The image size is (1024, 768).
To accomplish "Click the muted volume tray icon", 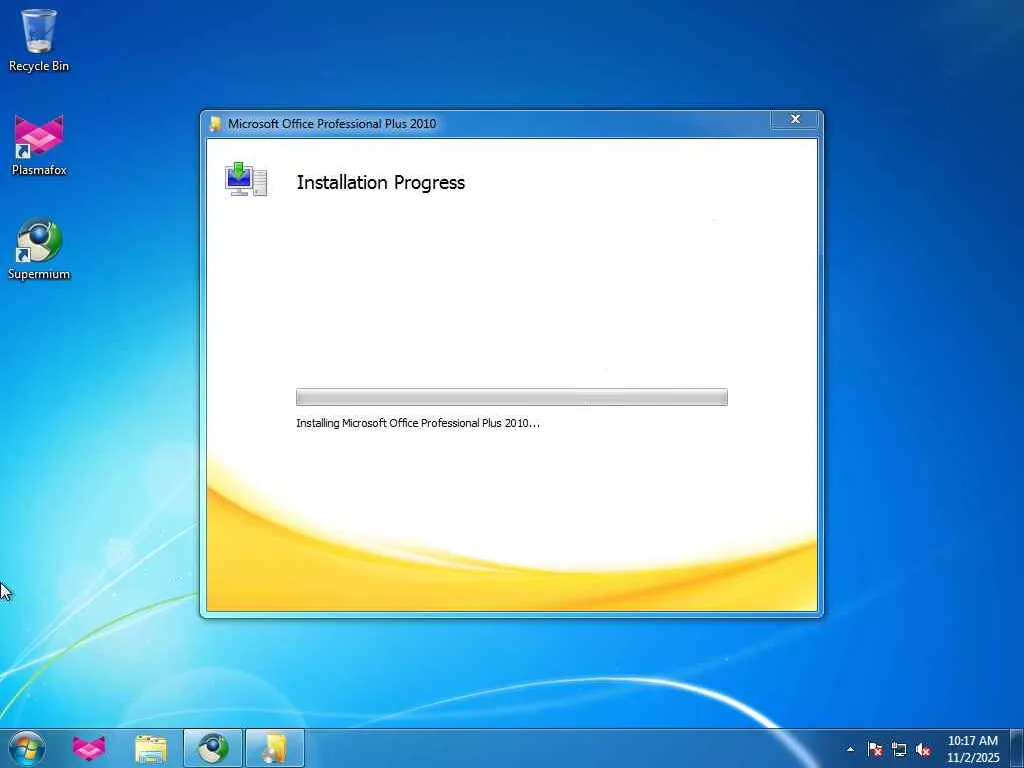I will pyautogui.click(x=923, y=749).
